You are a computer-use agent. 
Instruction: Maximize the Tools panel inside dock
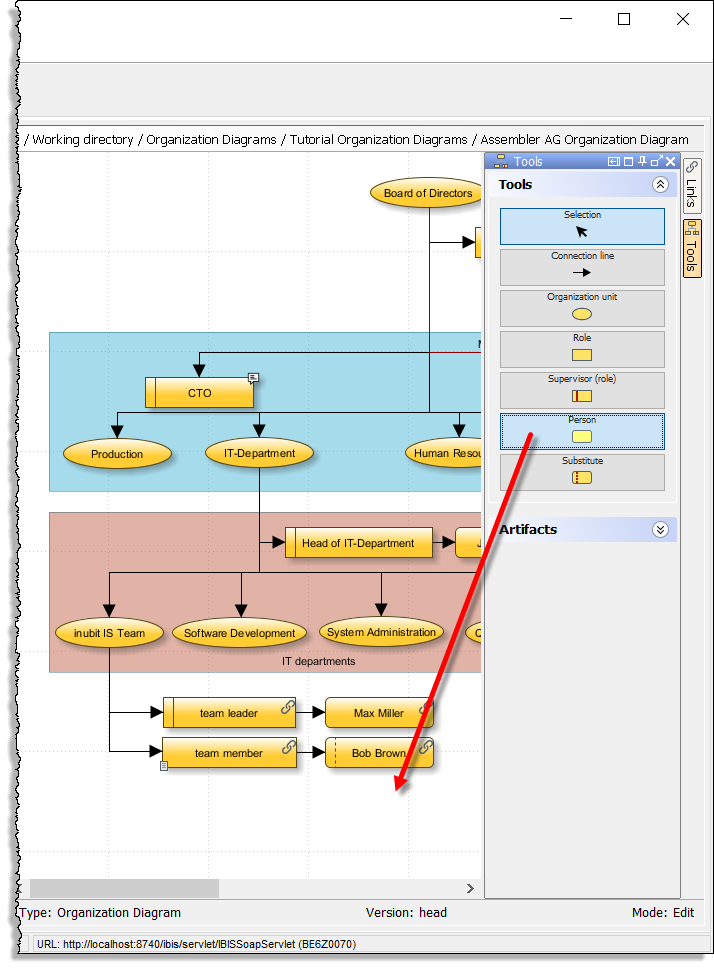click(628, 161)
